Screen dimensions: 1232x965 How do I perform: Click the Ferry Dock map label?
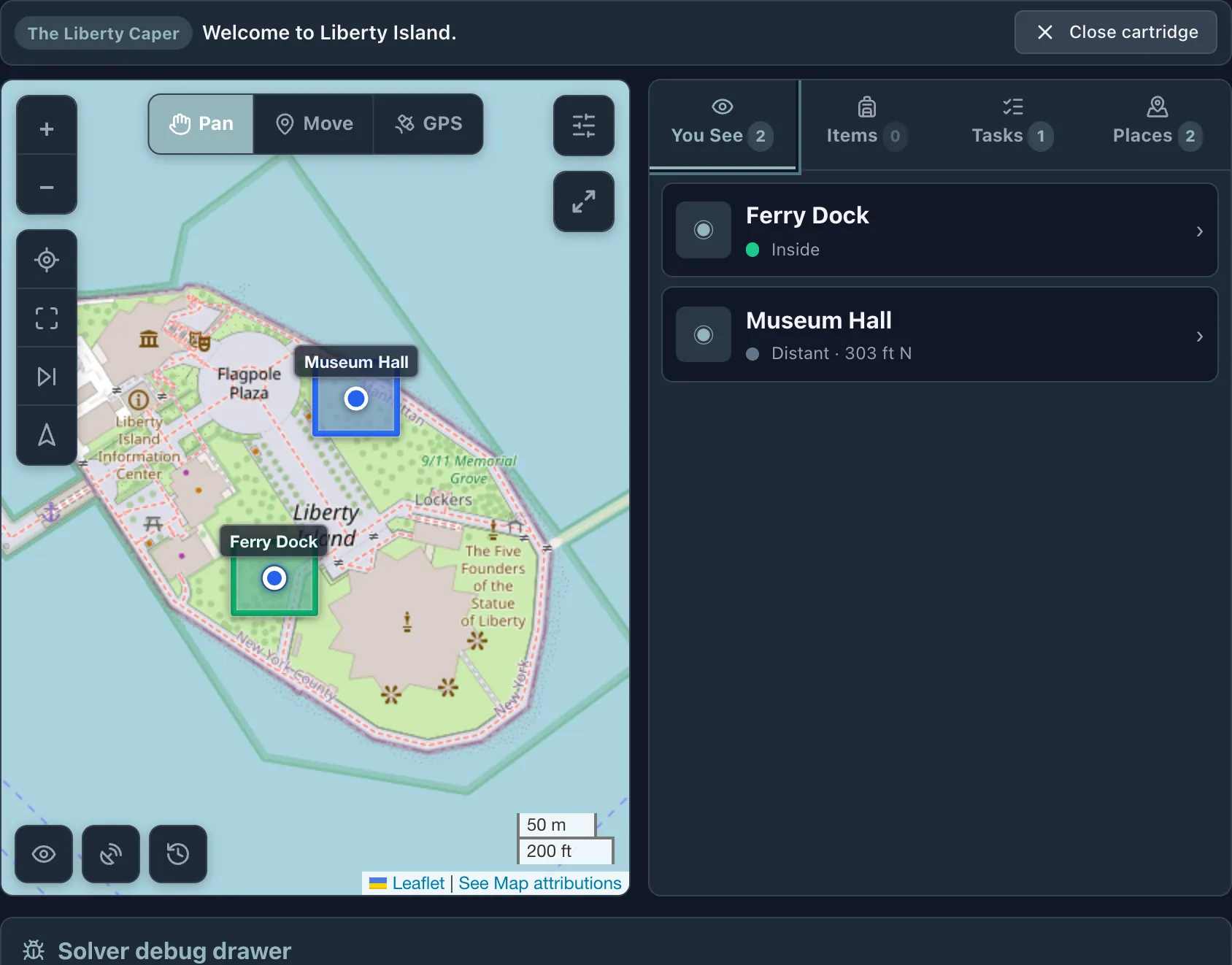tap(274, 542)
